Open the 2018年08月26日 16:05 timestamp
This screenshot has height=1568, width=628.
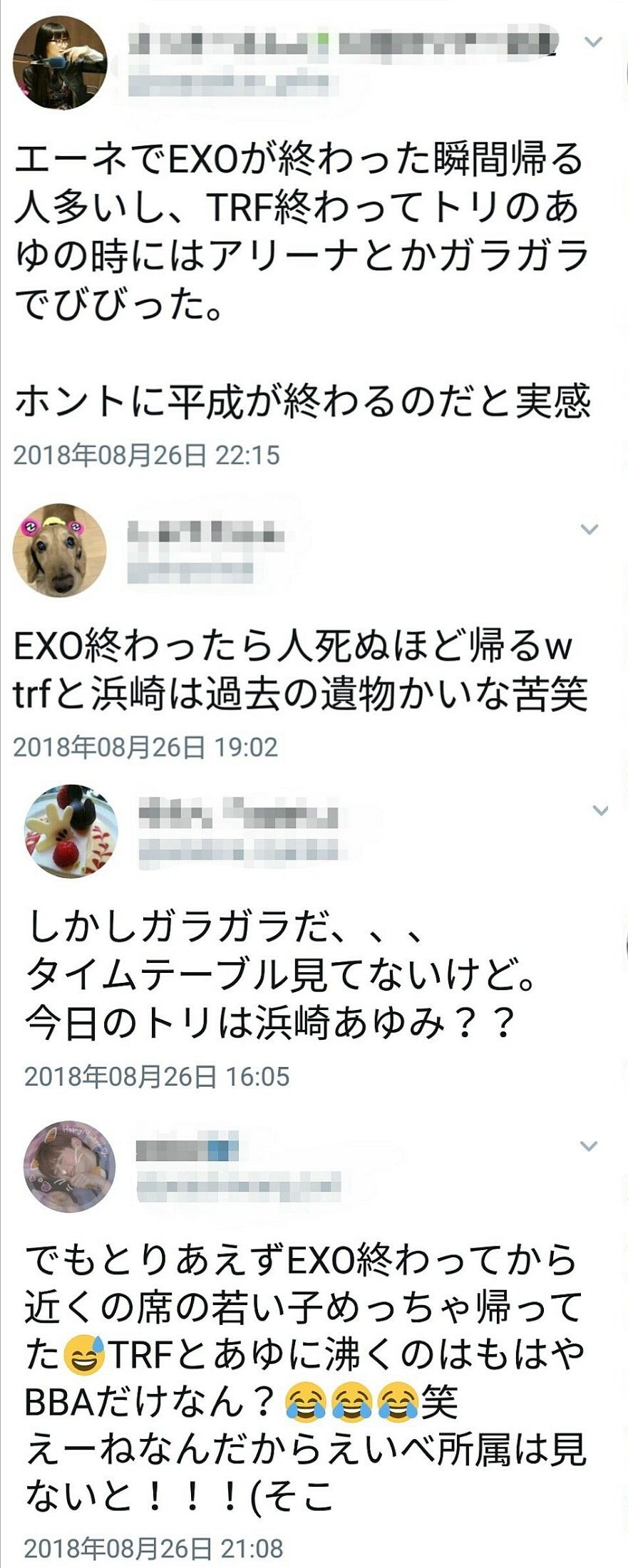(x=157, y=1076)
